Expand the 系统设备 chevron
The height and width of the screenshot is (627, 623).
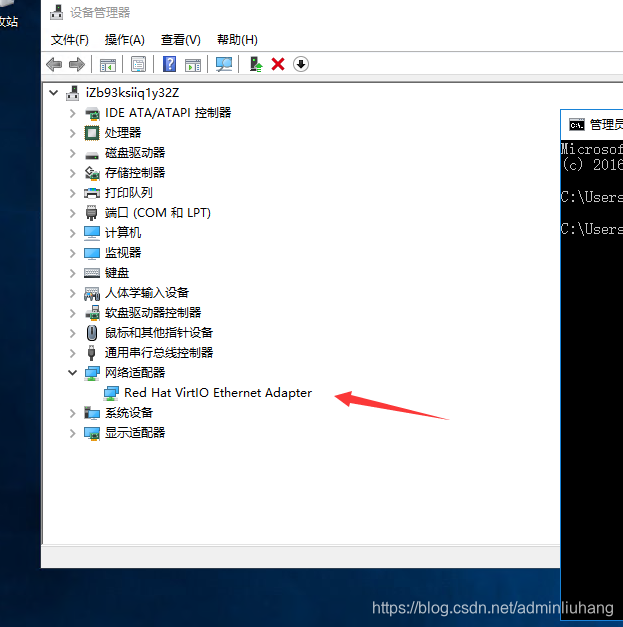click(72, 413)
